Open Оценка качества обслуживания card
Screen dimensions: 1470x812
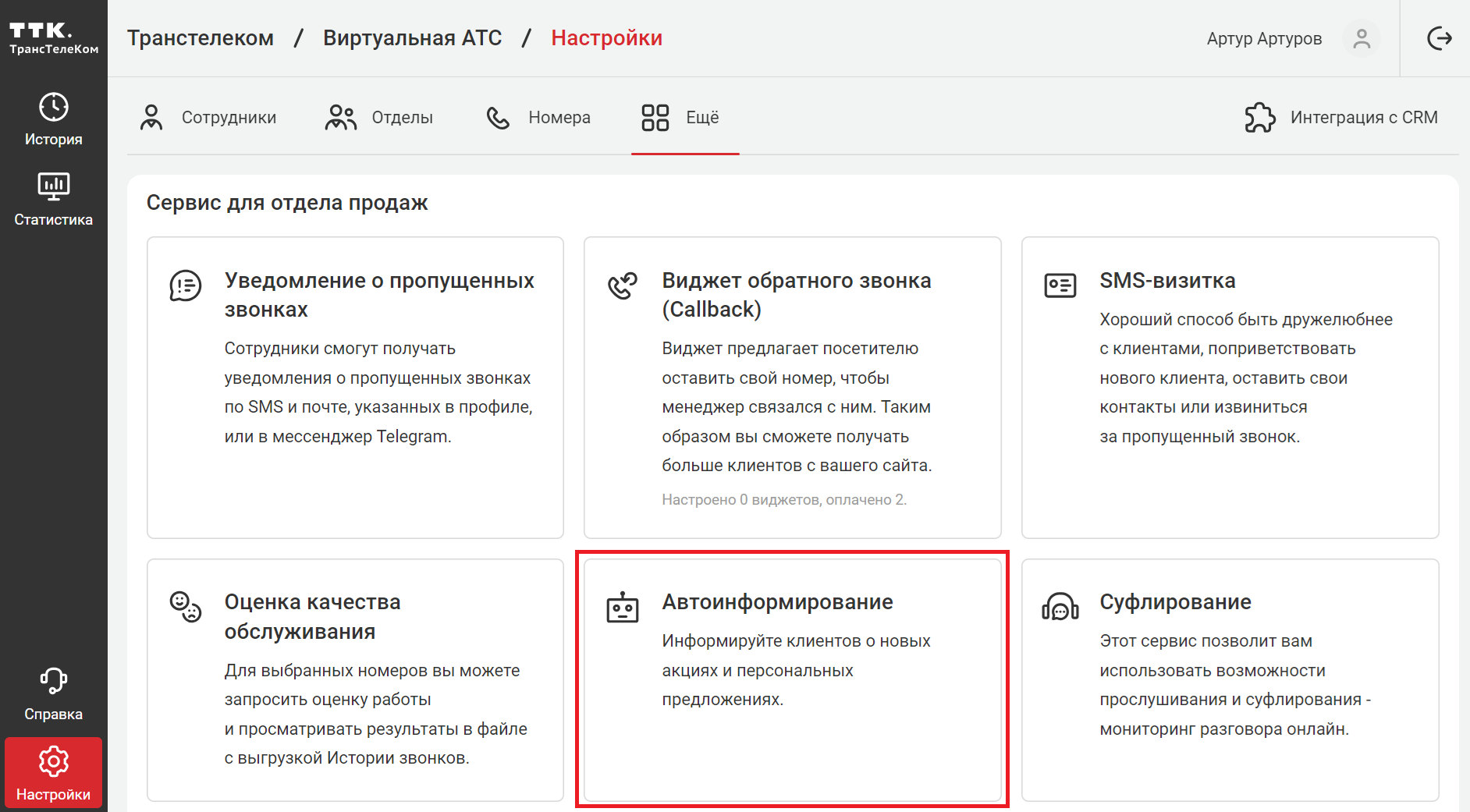[355, 679]
